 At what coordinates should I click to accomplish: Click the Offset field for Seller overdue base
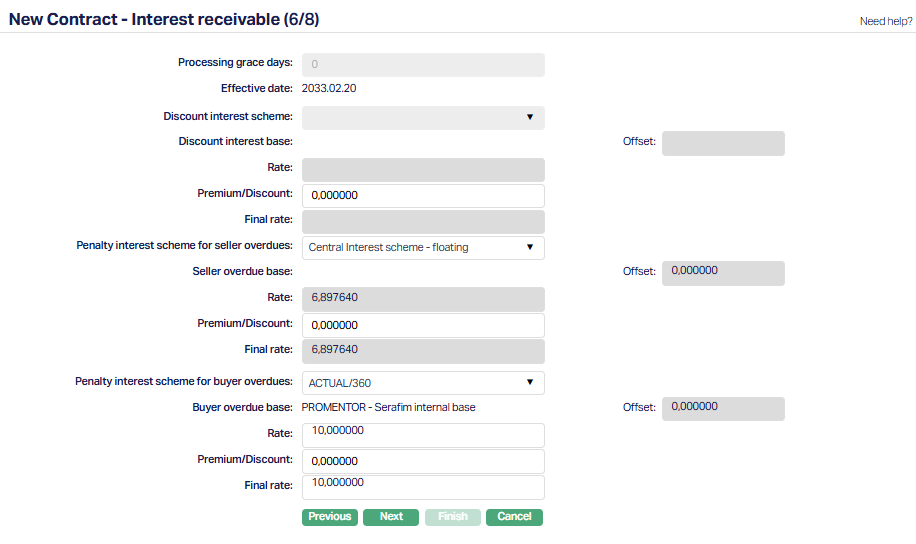click(722, 273)
